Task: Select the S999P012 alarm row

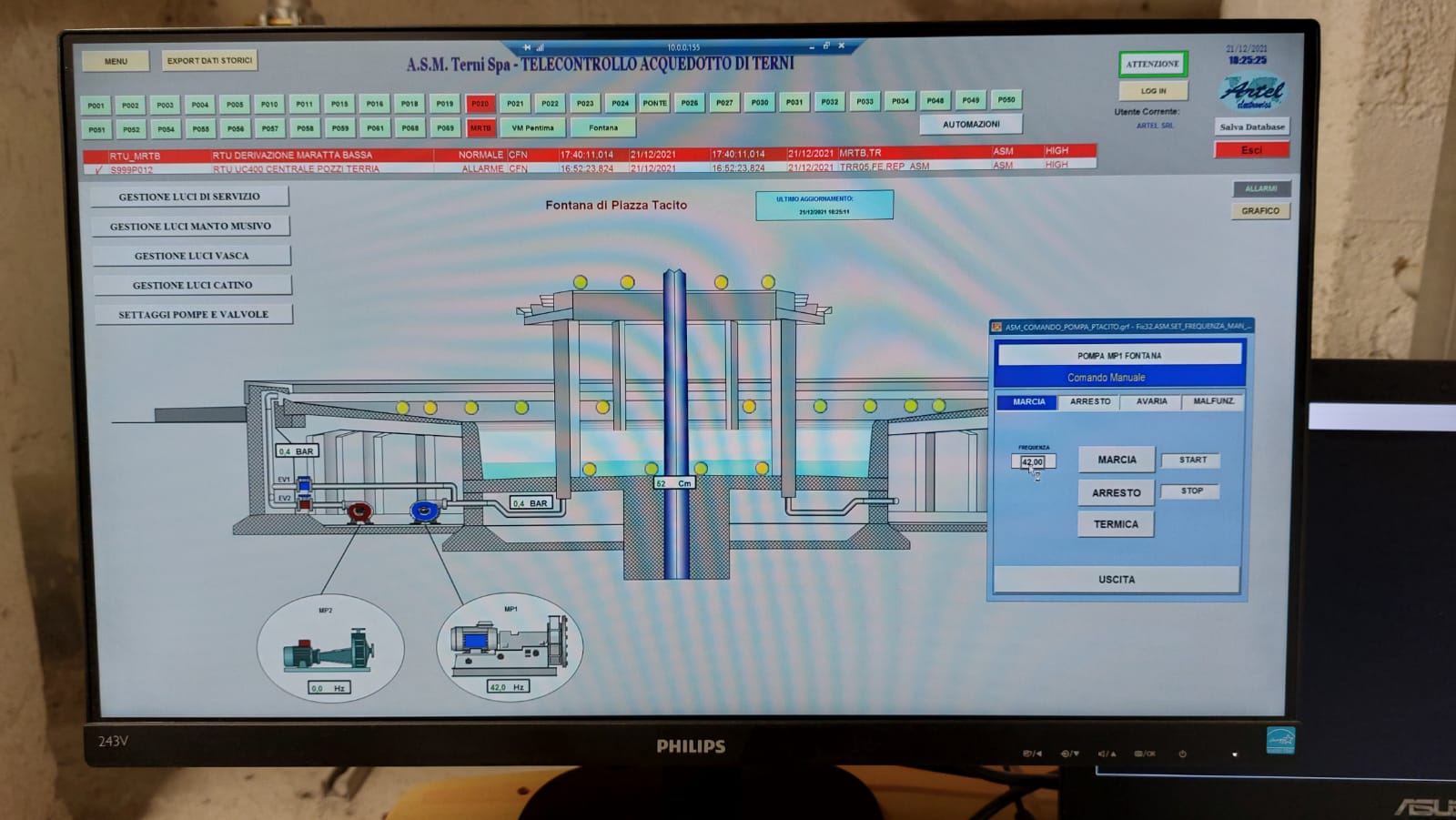Action: [x=589, y=167]
